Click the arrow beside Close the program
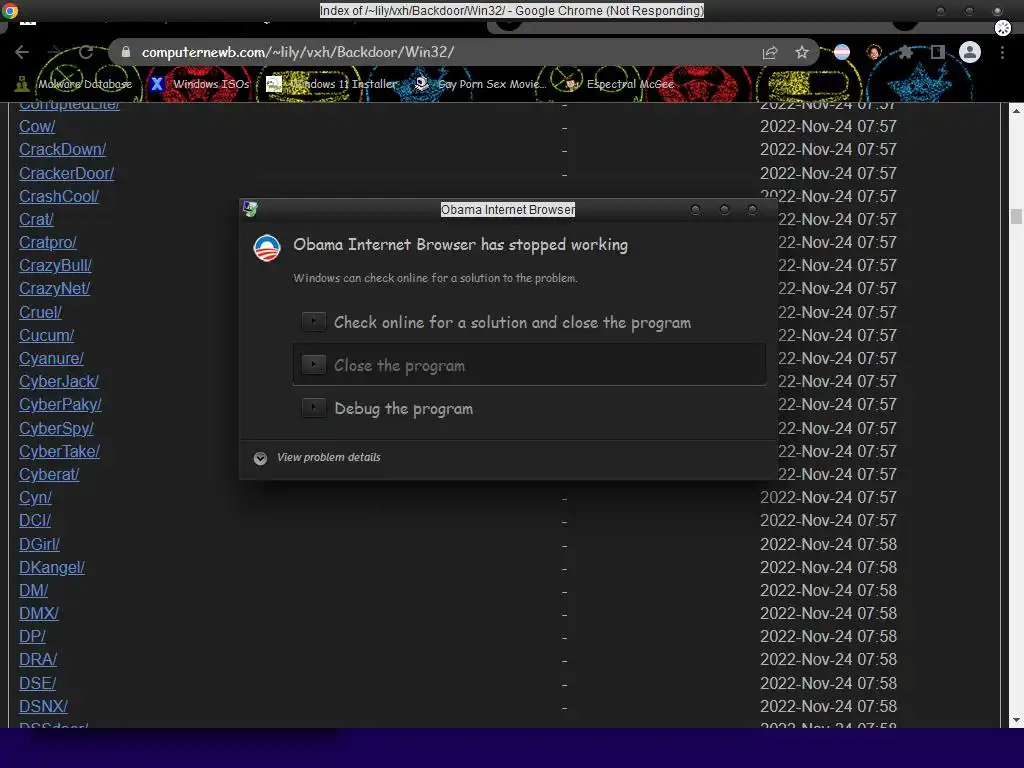 tap(313, 364)
